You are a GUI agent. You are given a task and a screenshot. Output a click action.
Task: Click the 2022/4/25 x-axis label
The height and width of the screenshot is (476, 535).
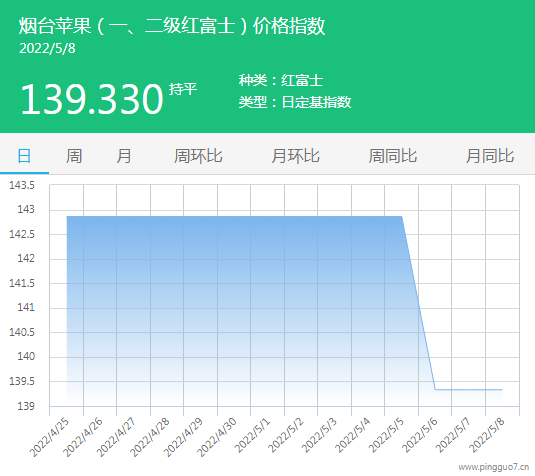coord(49,437)
